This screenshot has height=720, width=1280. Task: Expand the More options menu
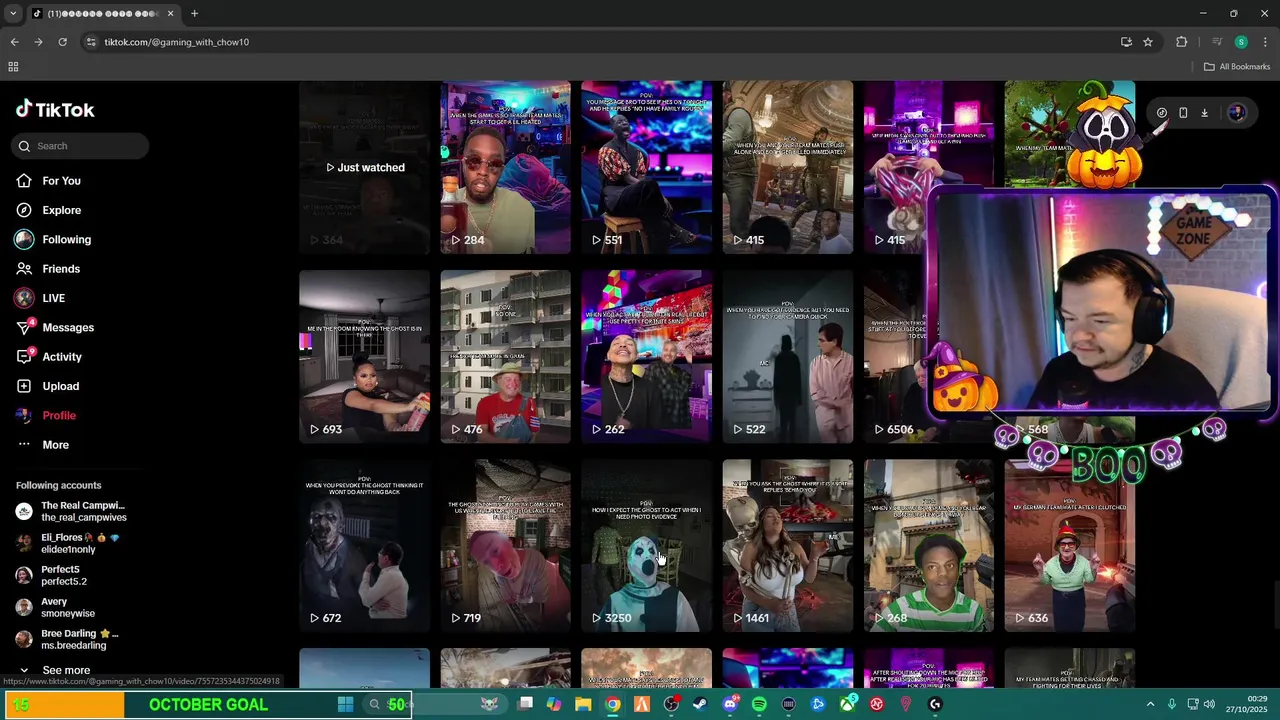55,445
